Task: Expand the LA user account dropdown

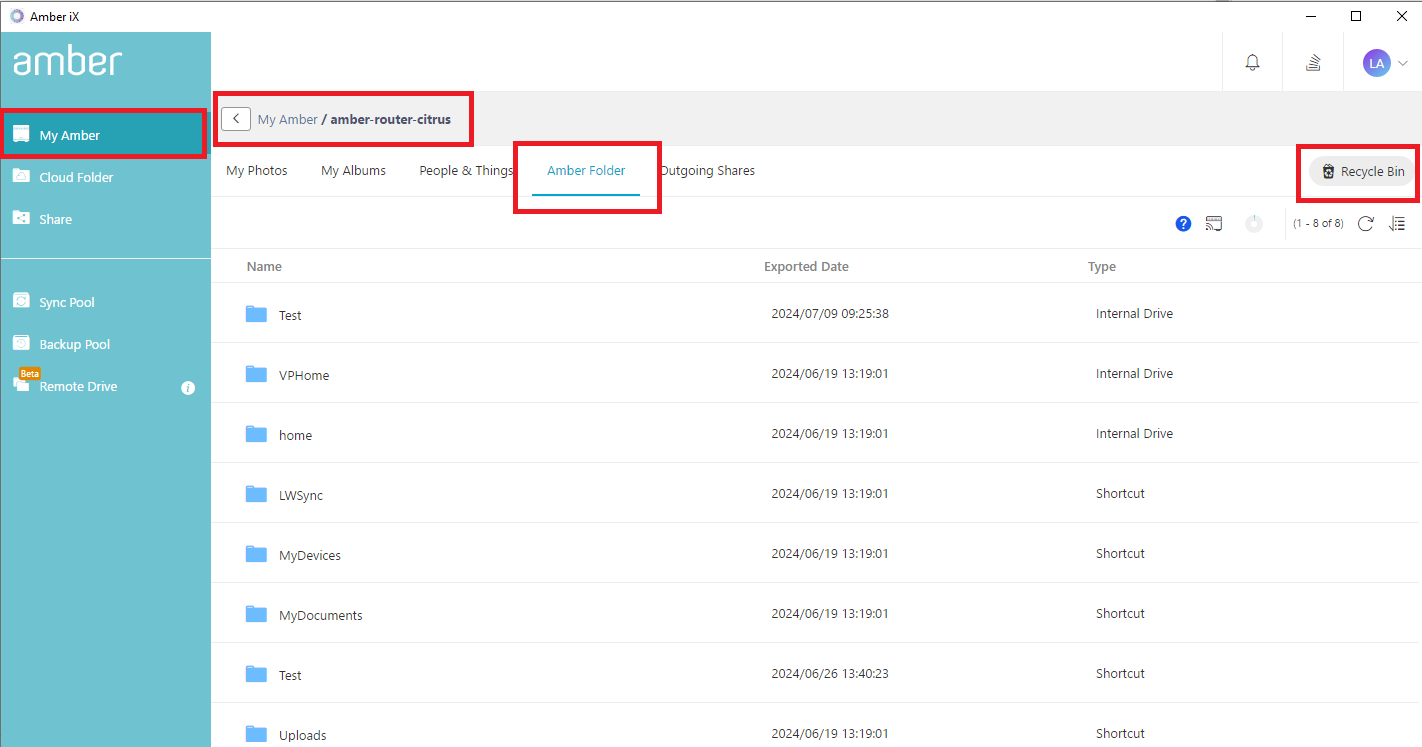Action: pyautogui.click(x=1385, y=63)
